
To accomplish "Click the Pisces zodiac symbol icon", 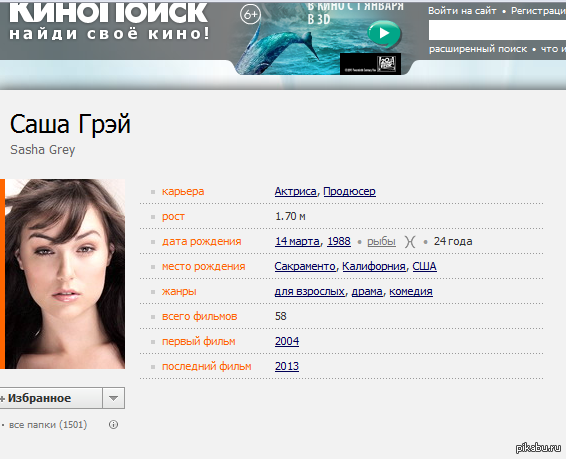I will 410,241.
